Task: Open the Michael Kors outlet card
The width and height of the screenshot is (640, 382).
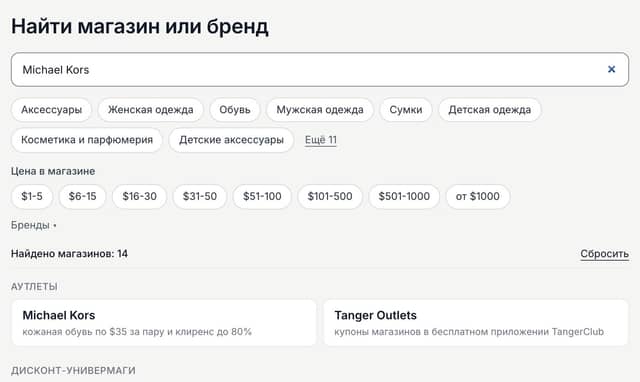Action: tap(164, 323)
